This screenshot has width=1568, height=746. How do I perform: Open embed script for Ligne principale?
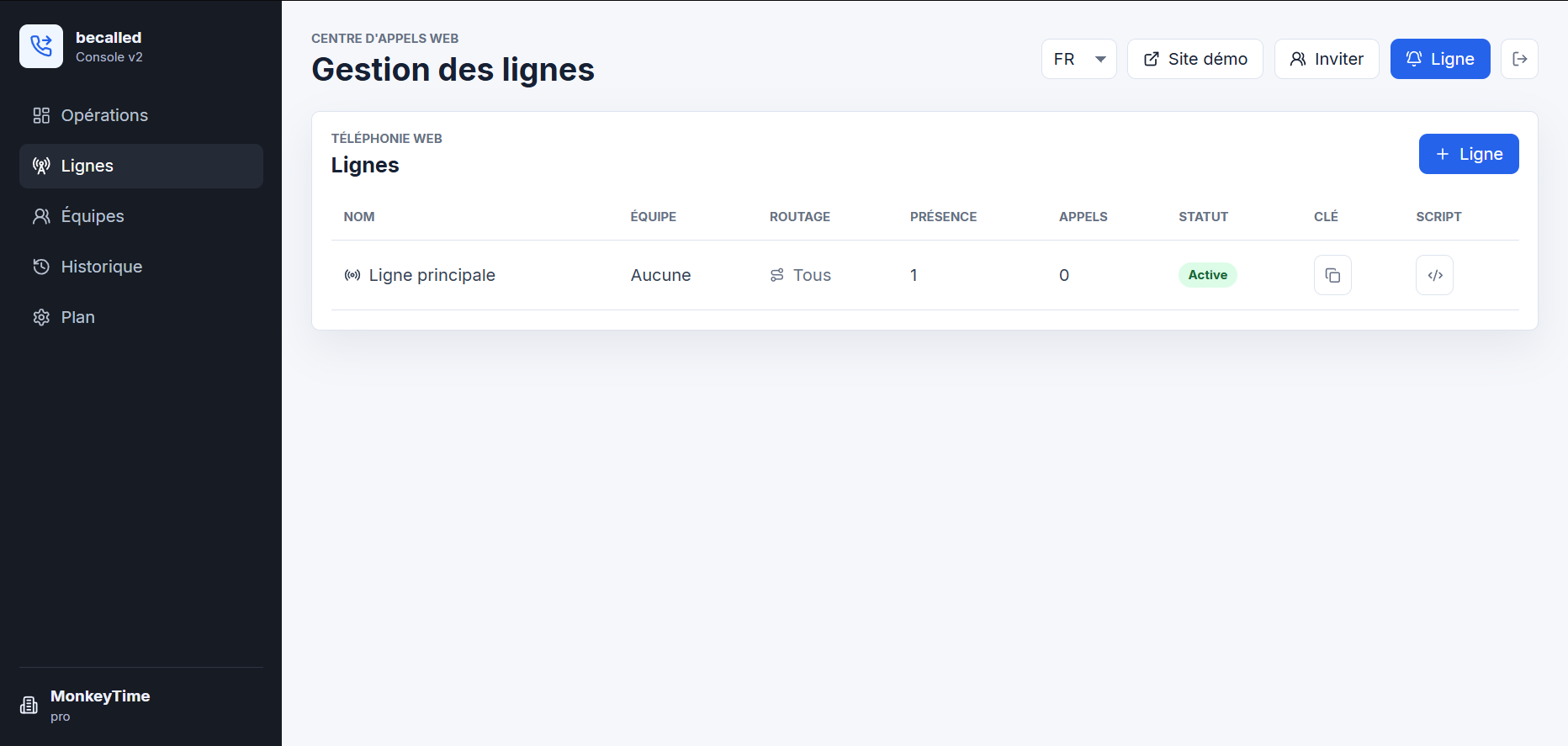tap(1435, 275)
